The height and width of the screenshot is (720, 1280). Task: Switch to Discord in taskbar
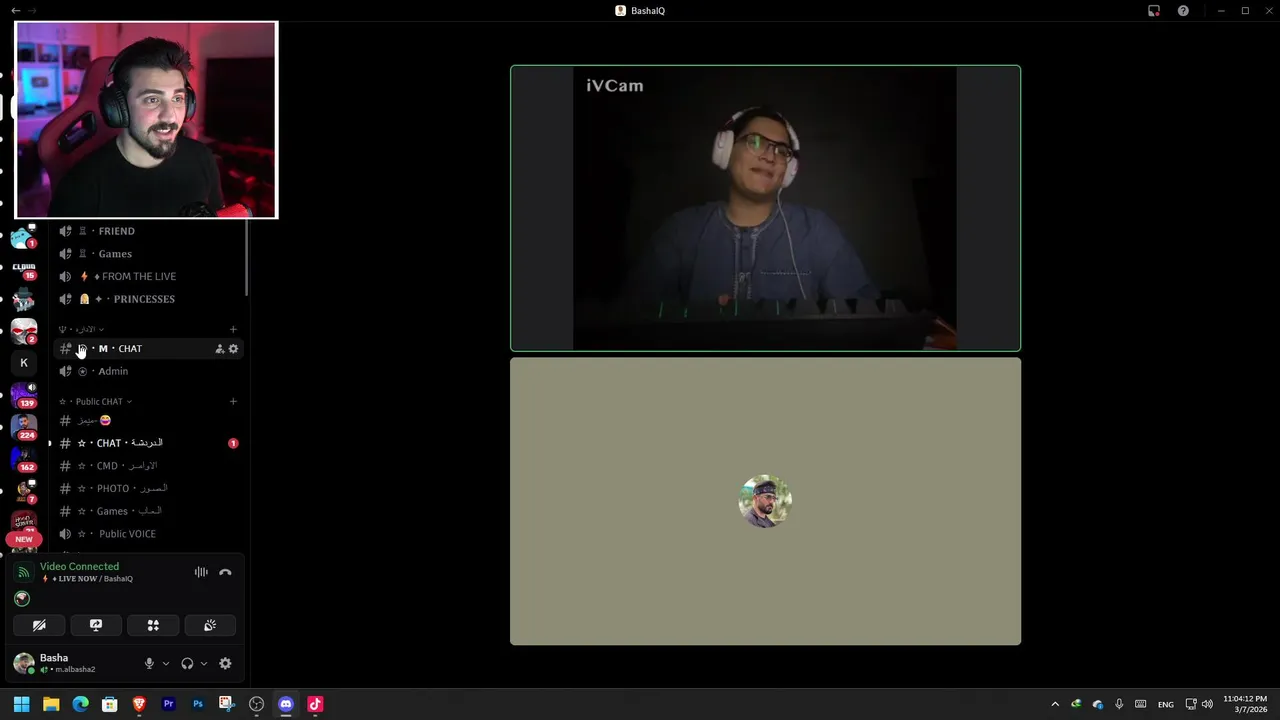(x=286, y=704)
